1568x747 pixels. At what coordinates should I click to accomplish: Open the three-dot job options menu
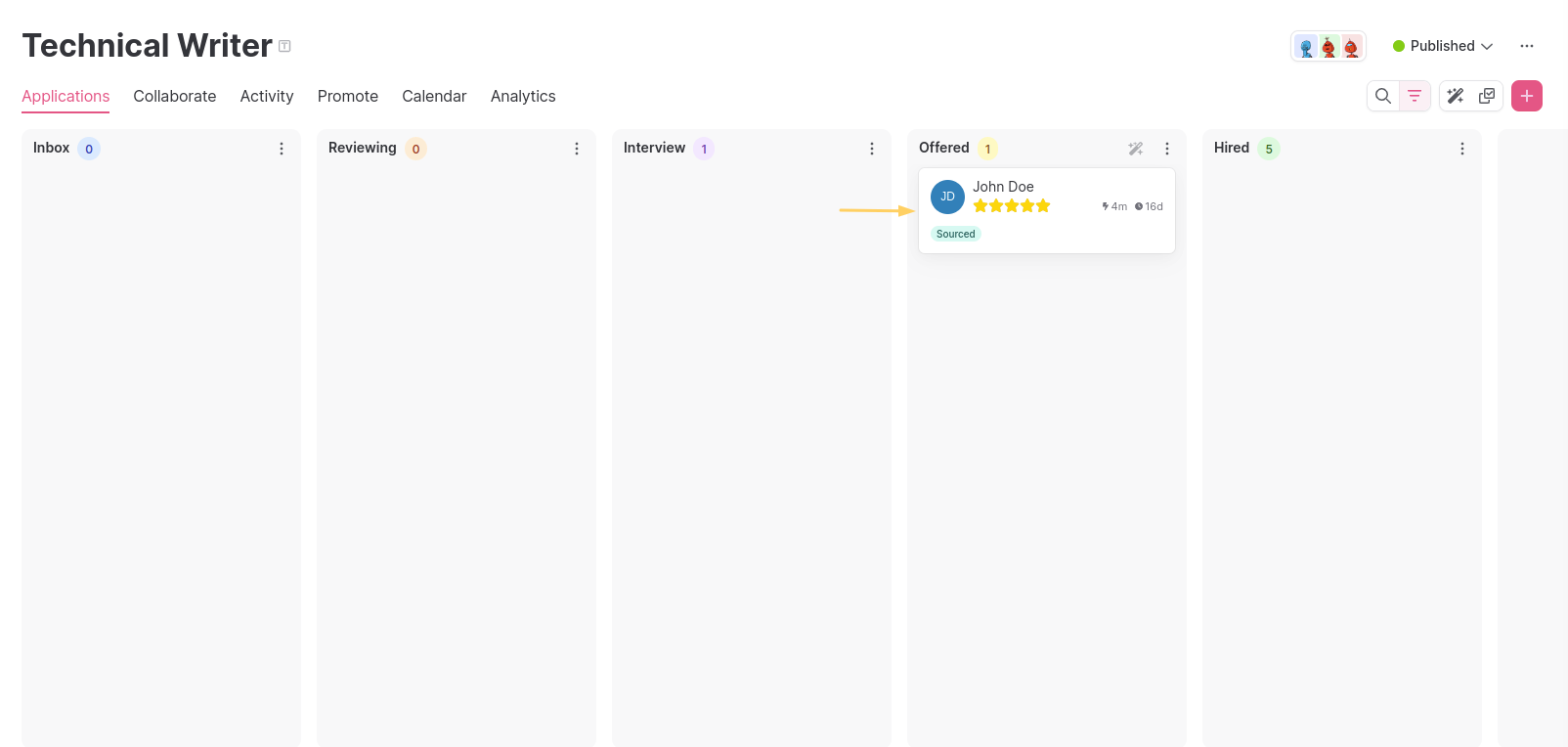1527,46
